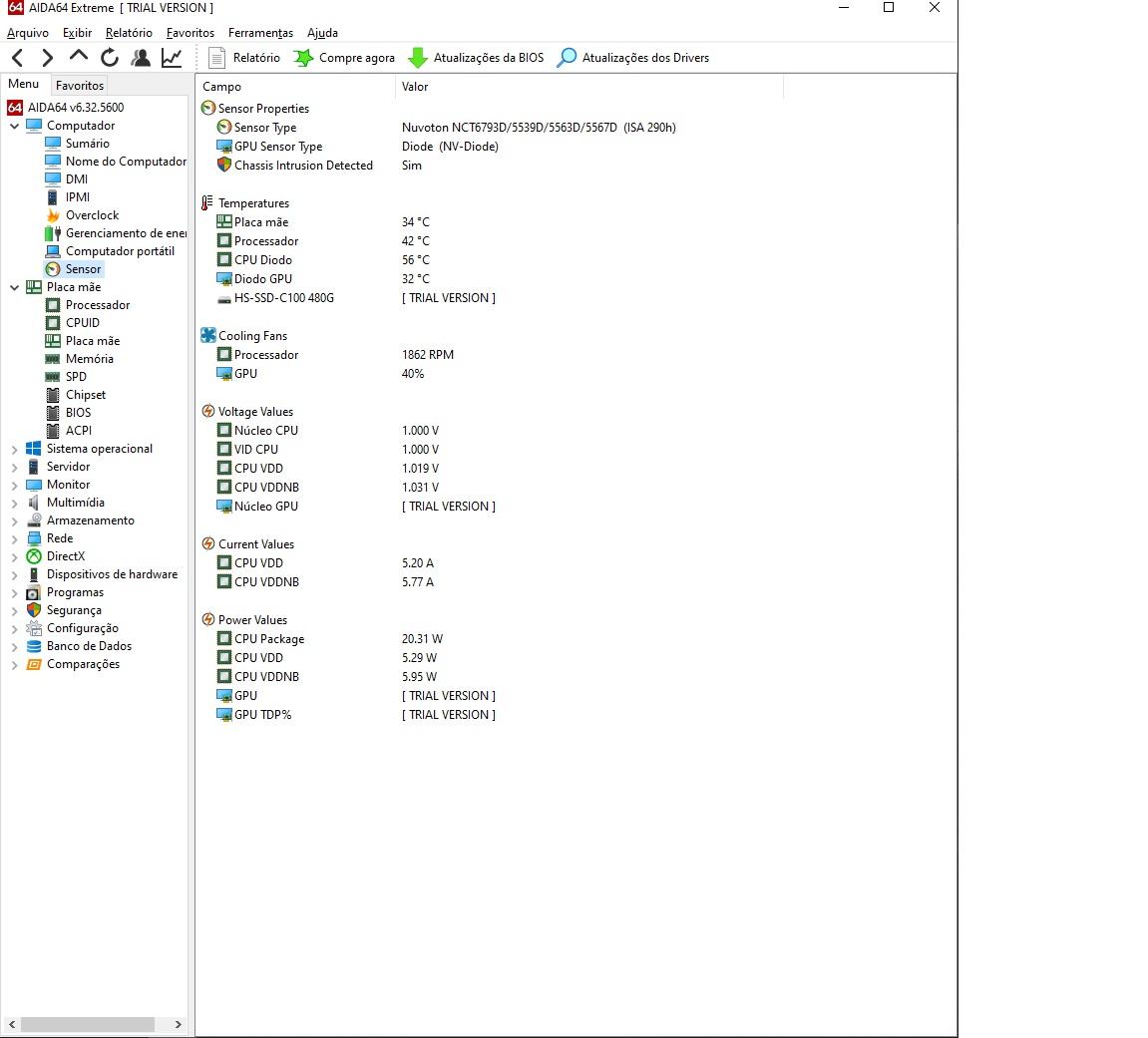1148x1038 pixels.
Task: Select the 1862 RPM fan value
Action: pyautogui.click(x=428, y=355)
